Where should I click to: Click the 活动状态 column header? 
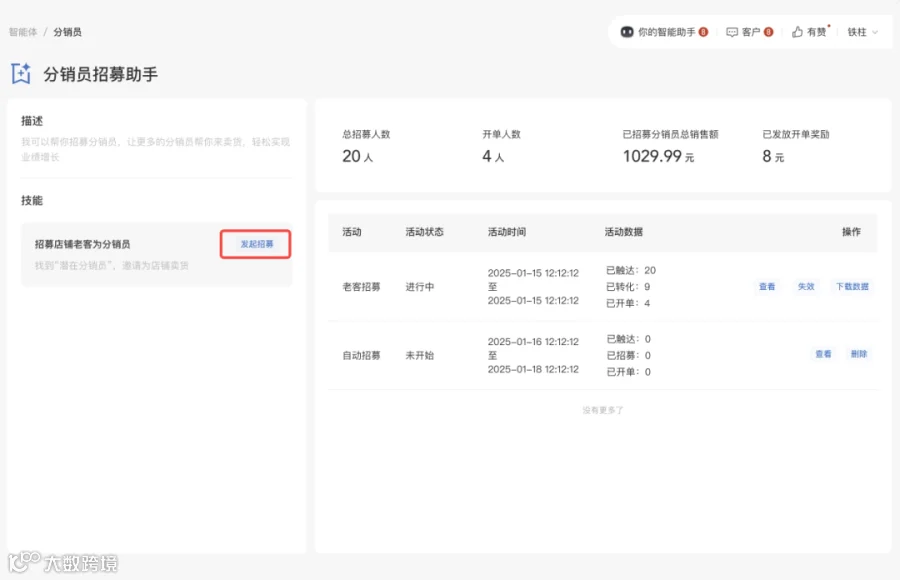[x=424, y=232]
